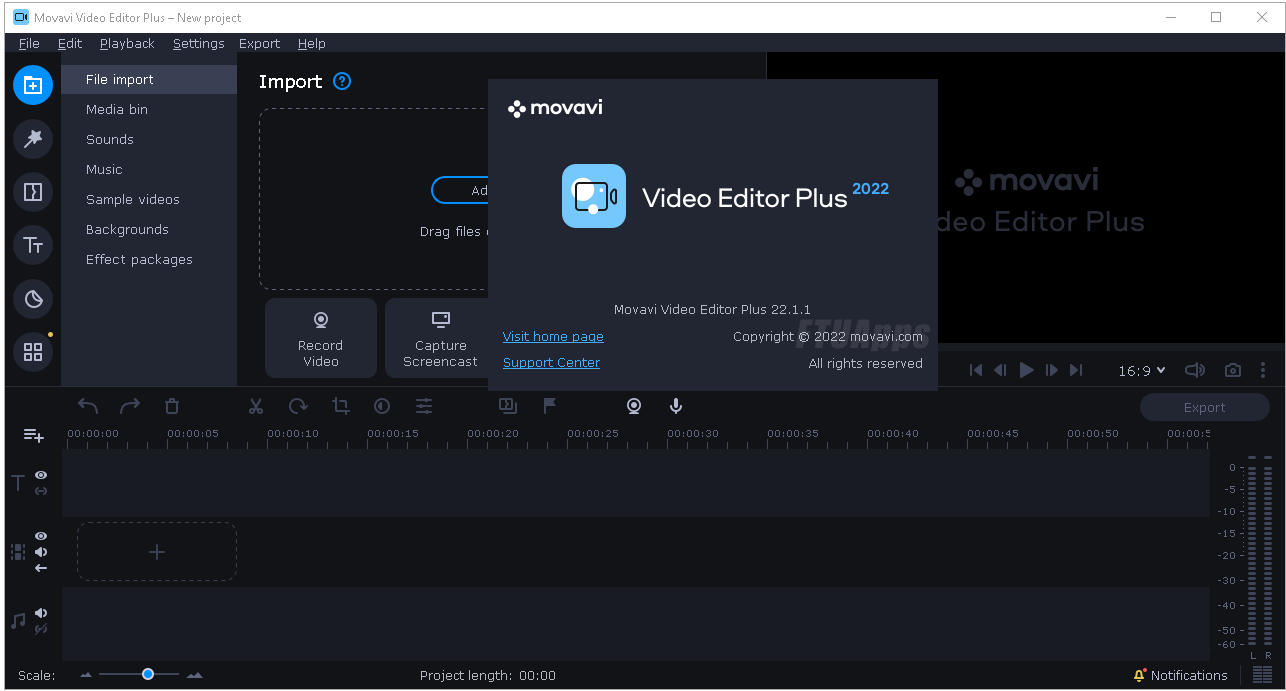
Task: Mute the audio track speaker
Action: [x=41, y=613]
